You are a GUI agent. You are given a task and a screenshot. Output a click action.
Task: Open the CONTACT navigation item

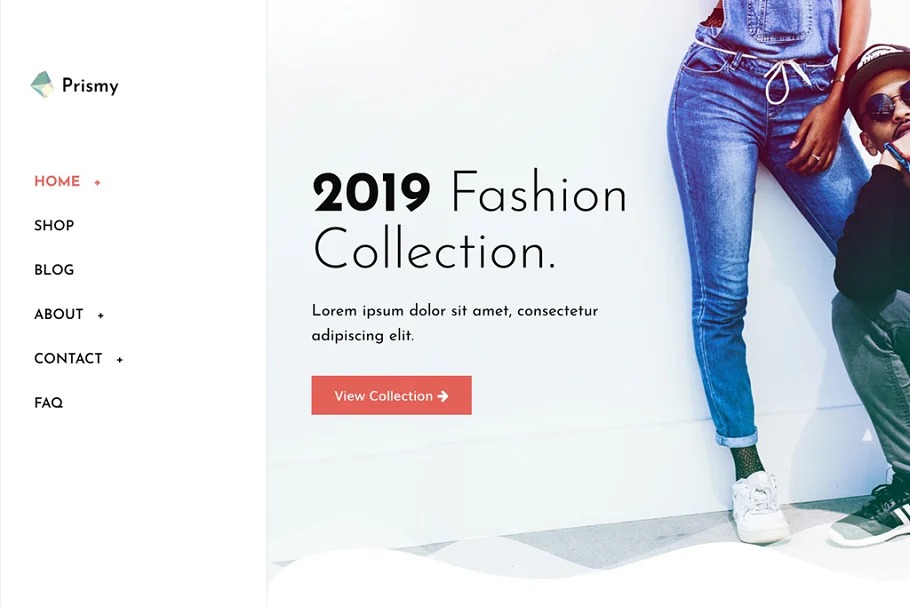(x=68, y=359)
